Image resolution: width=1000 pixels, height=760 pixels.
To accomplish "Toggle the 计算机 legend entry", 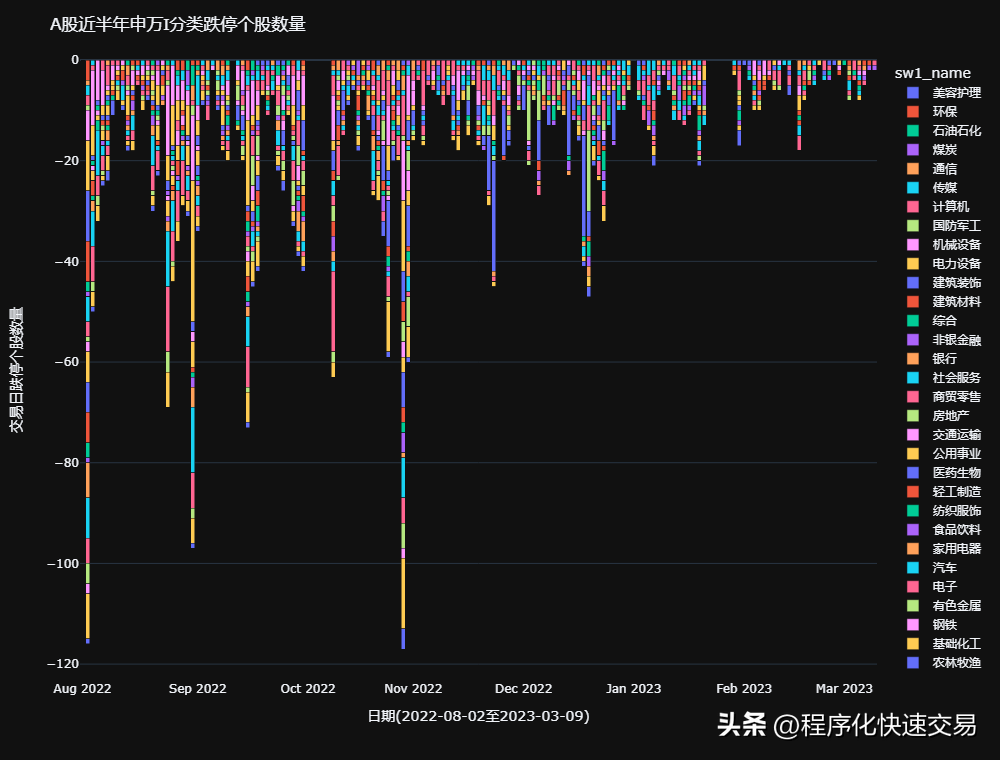I will click(938, 207).
